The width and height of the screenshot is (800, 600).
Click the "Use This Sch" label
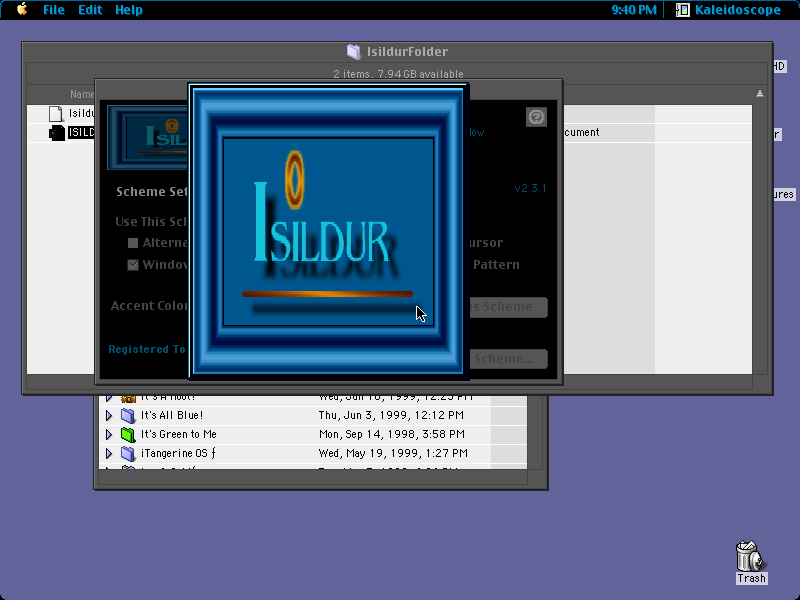152,222
